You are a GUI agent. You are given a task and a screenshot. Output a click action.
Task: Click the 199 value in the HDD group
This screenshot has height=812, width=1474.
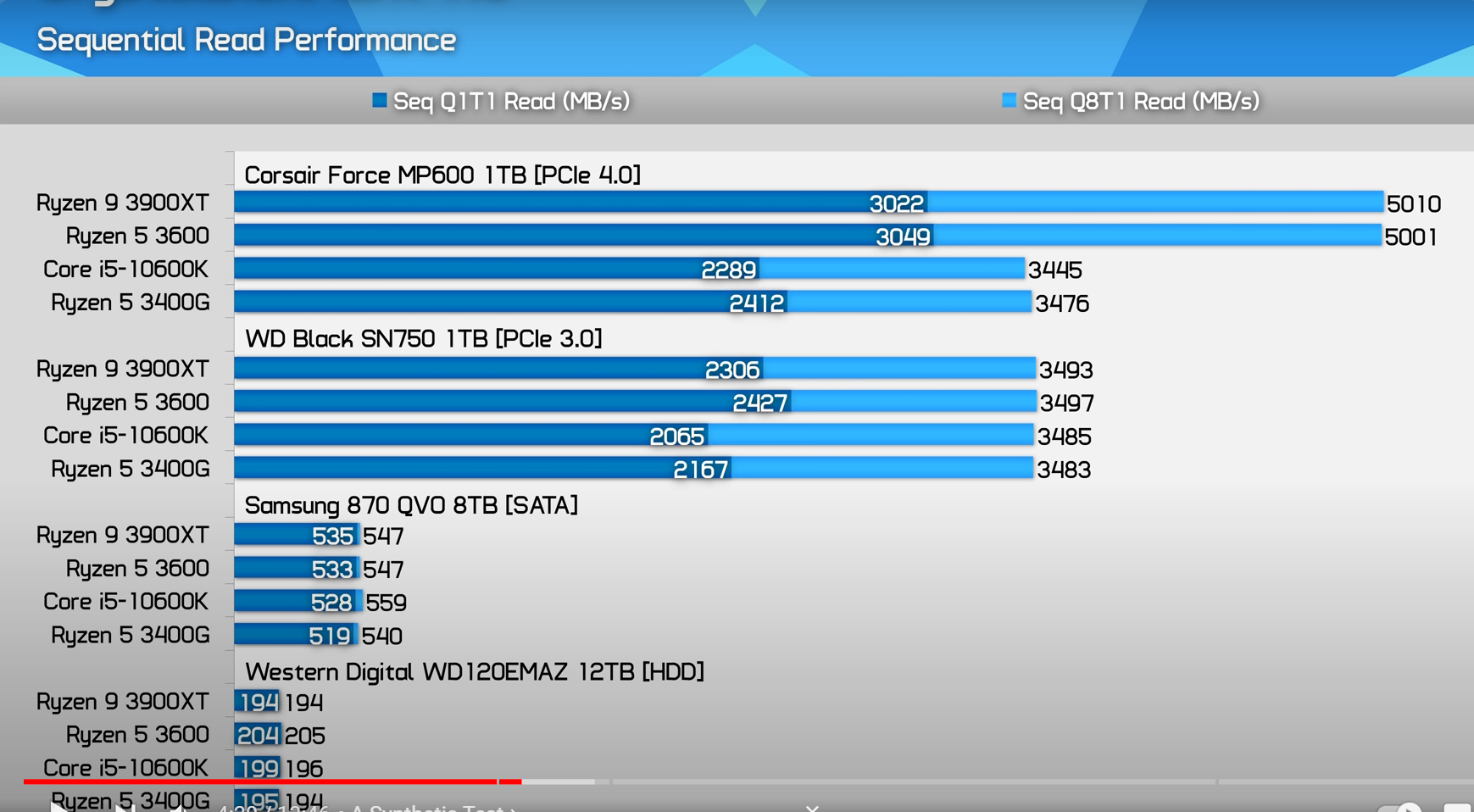tap(259, 768)
